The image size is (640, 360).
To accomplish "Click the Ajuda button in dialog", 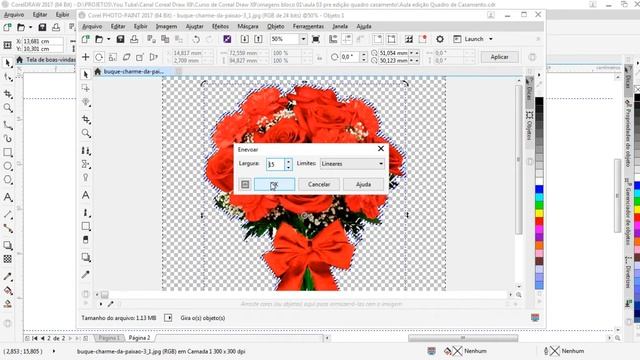I will point(363,184).
